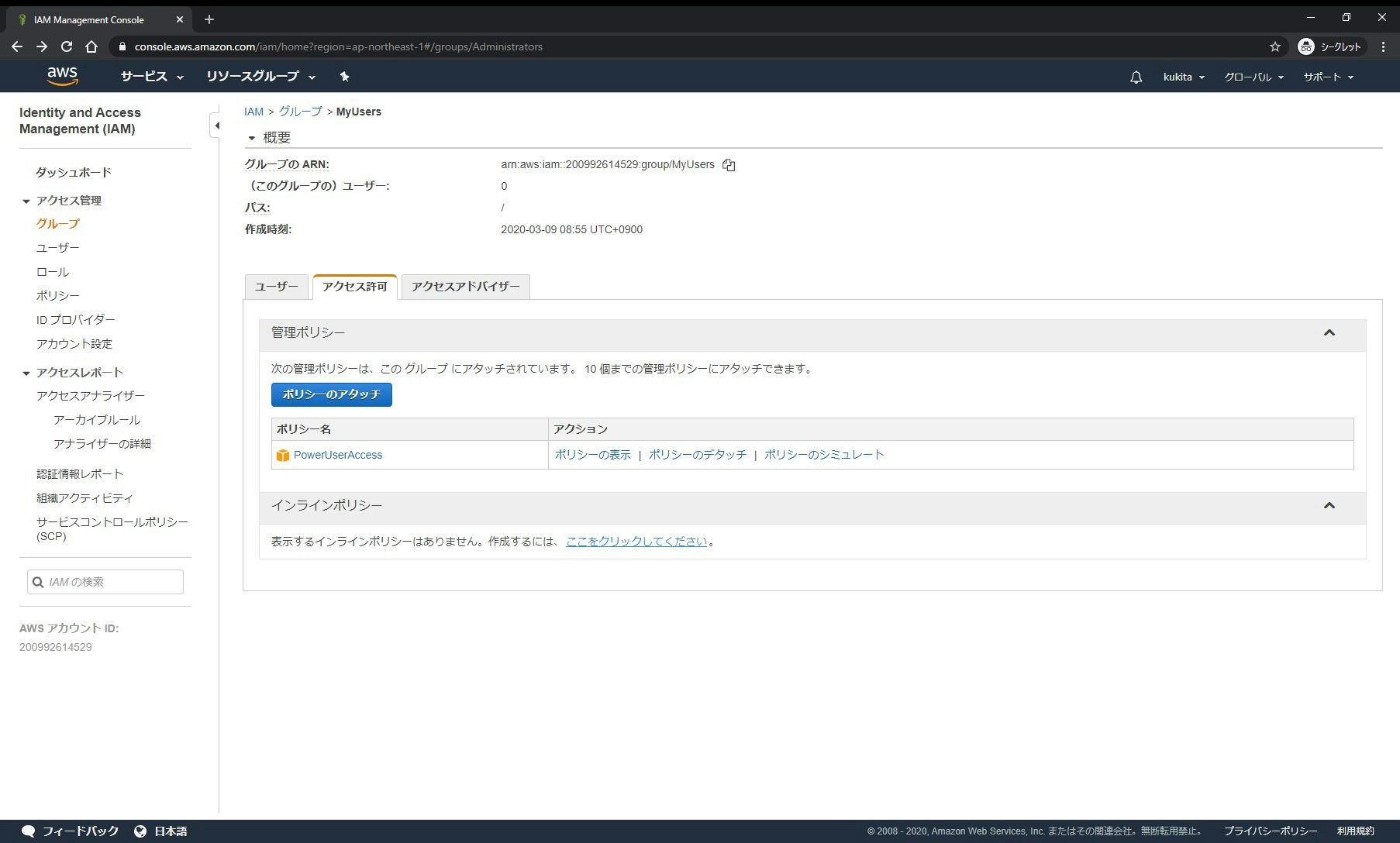Reload the page with refresh icon
The image size is (1400, 843).
click(67, 46)
